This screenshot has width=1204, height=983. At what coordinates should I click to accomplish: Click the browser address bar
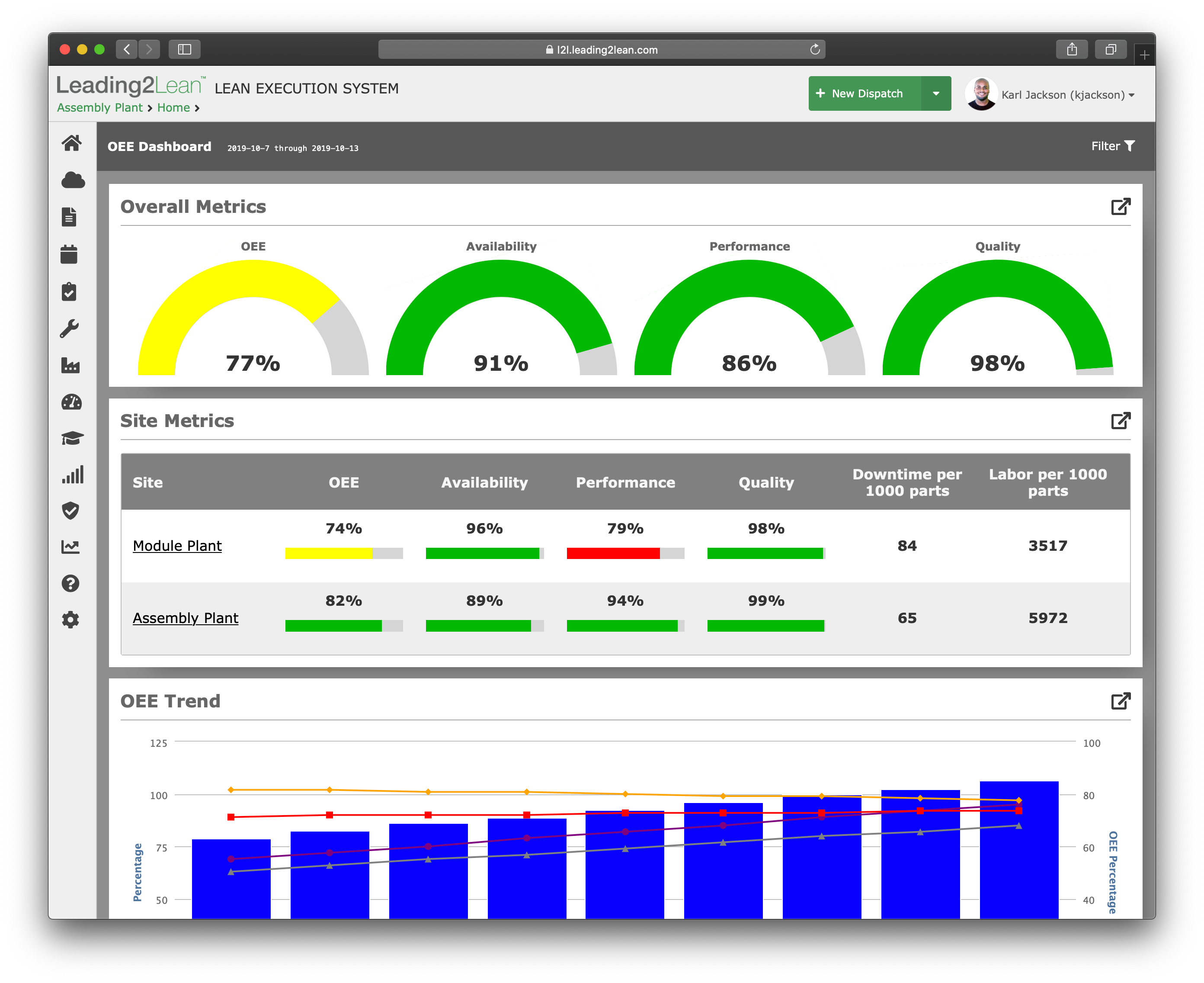(x=601, y=50)
